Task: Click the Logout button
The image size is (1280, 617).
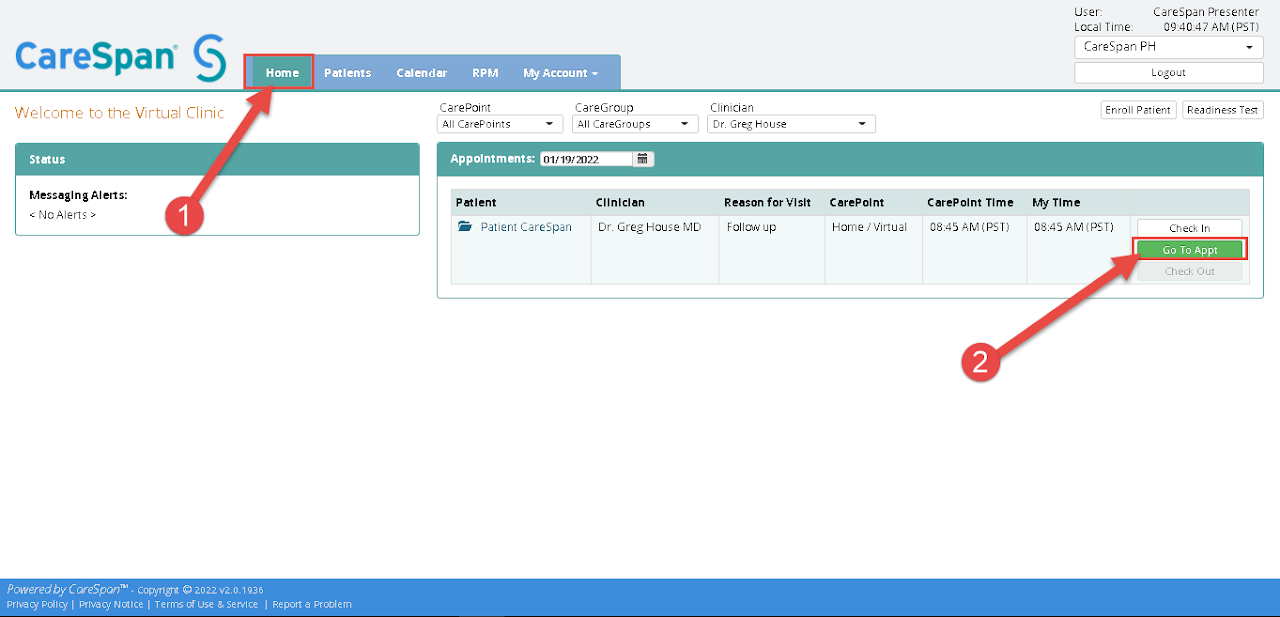Action: [x=1168, y=73]
